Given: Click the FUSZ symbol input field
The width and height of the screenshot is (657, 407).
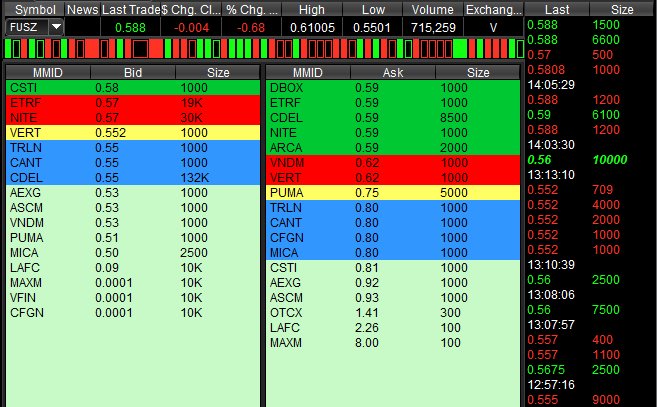Looking at the screenshot, I should [27, 28].
